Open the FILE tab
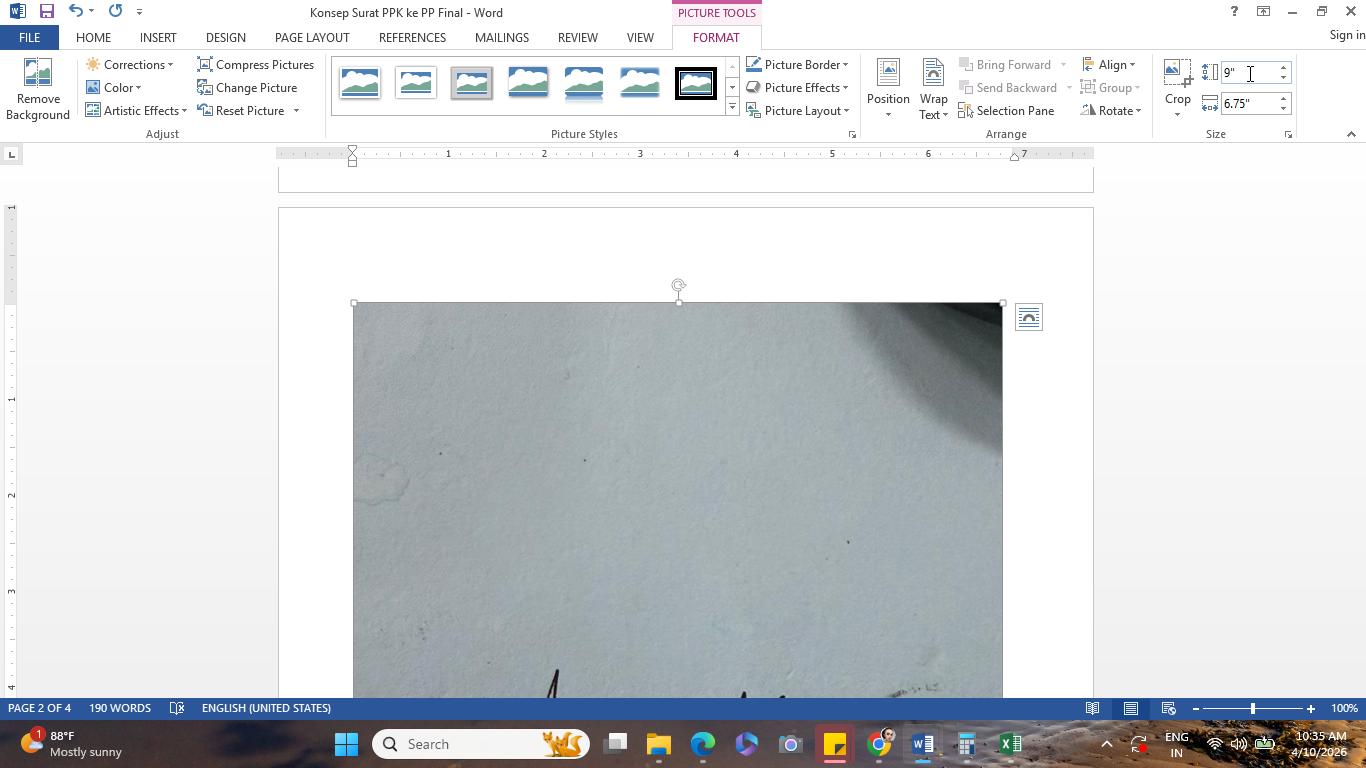 coord(29,38)
